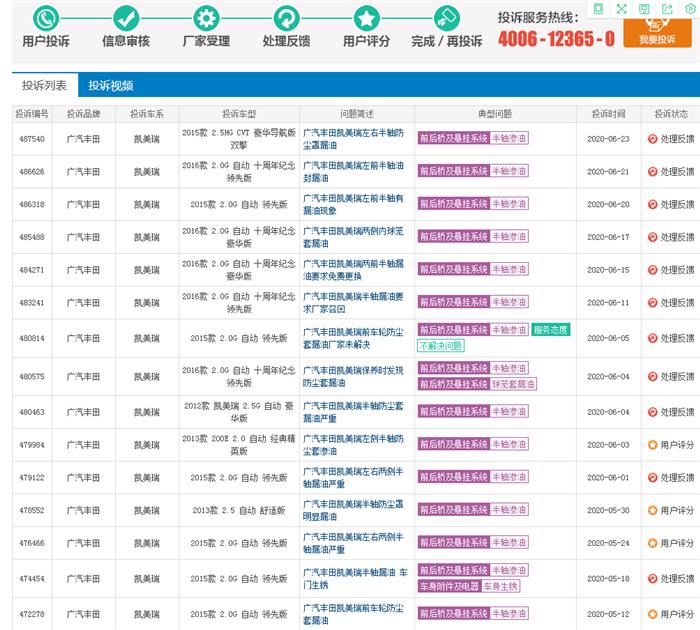Image resolution: width=700 pixels, height=630 pixels.
Task: Click 用户评分 status icon for complaint 476466
Action: tap(652, 543)
